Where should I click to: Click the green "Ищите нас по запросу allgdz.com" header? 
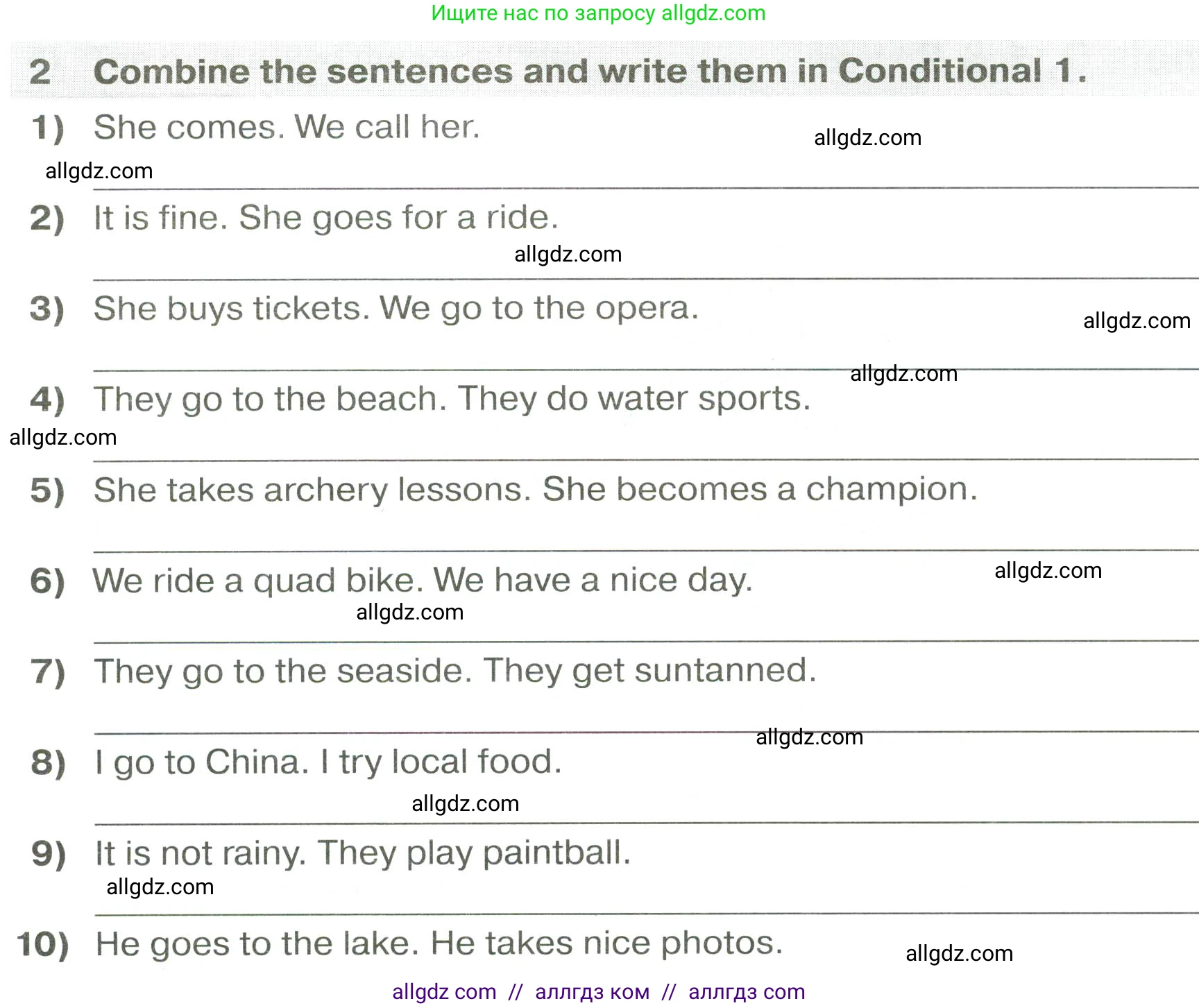point(598,13)
